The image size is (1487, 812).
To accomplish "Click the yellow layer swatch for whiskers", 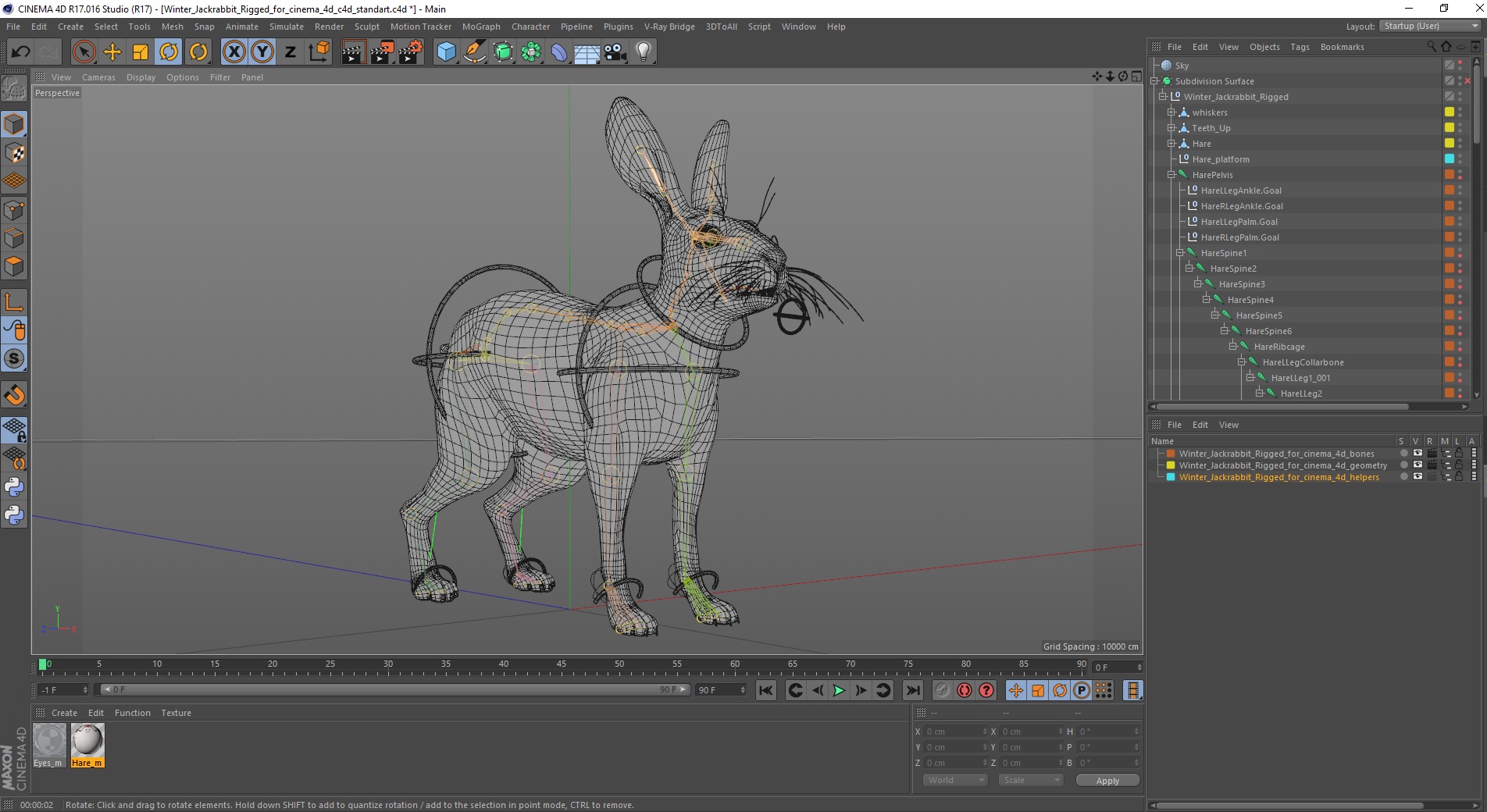I will click(1450, 112).
